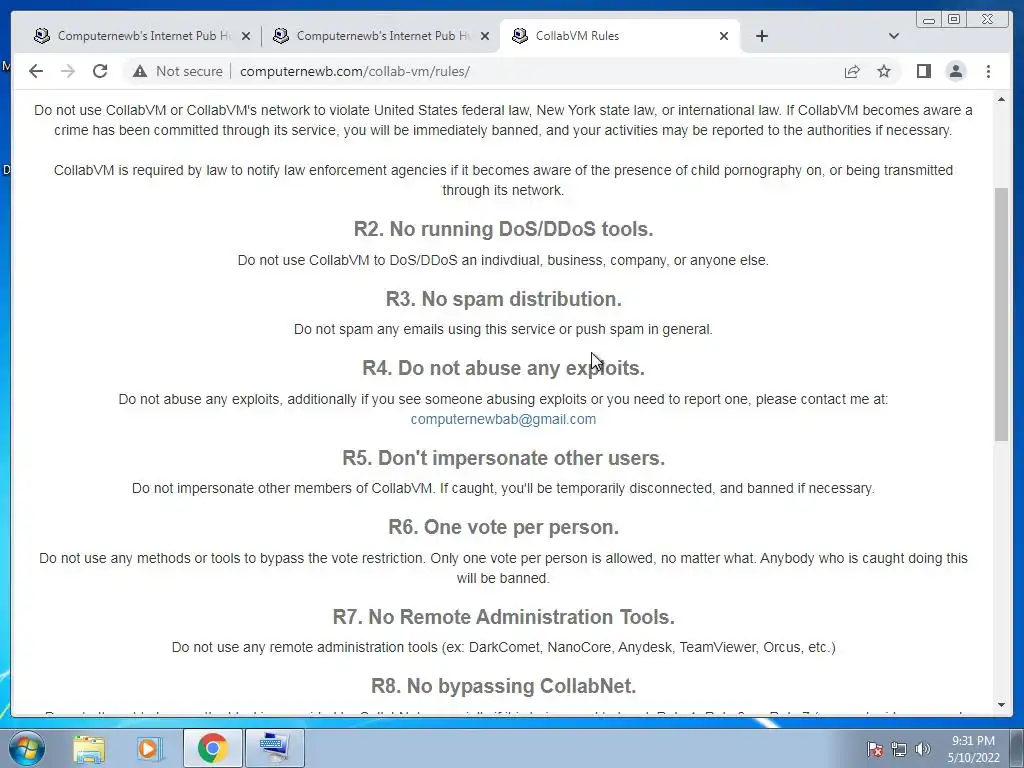Click the page scrollbar down arrow

tap(1001, 705)
